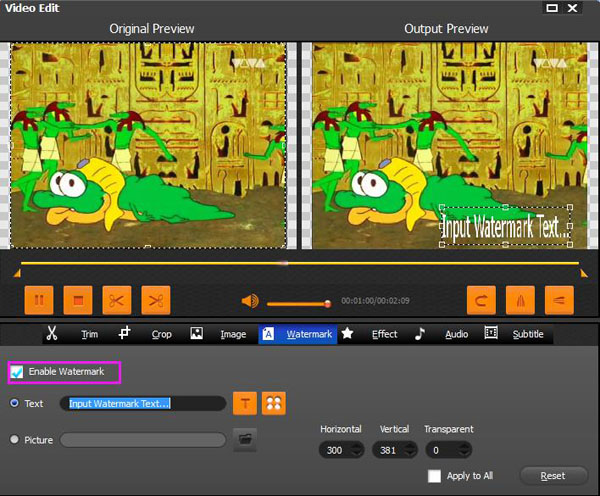Click the crop icon in the tab bar
600x496 pixels.
click(124, 333)
